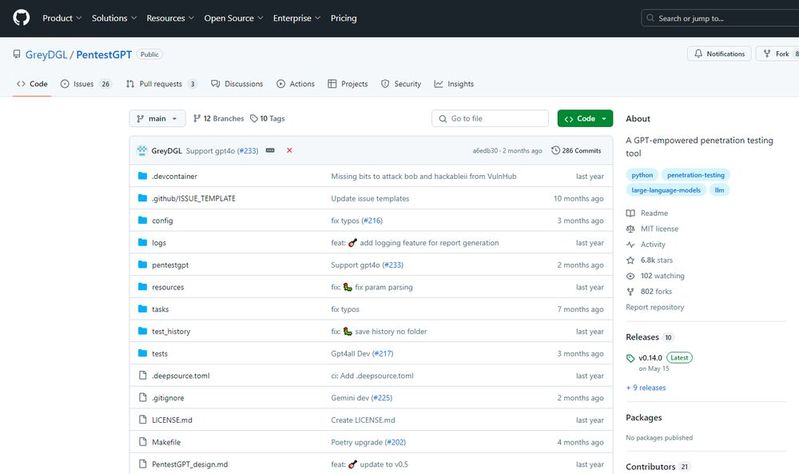Switch to the Discussions tab
This screenshot has width=799, height=474.
(x=237, y=84)
